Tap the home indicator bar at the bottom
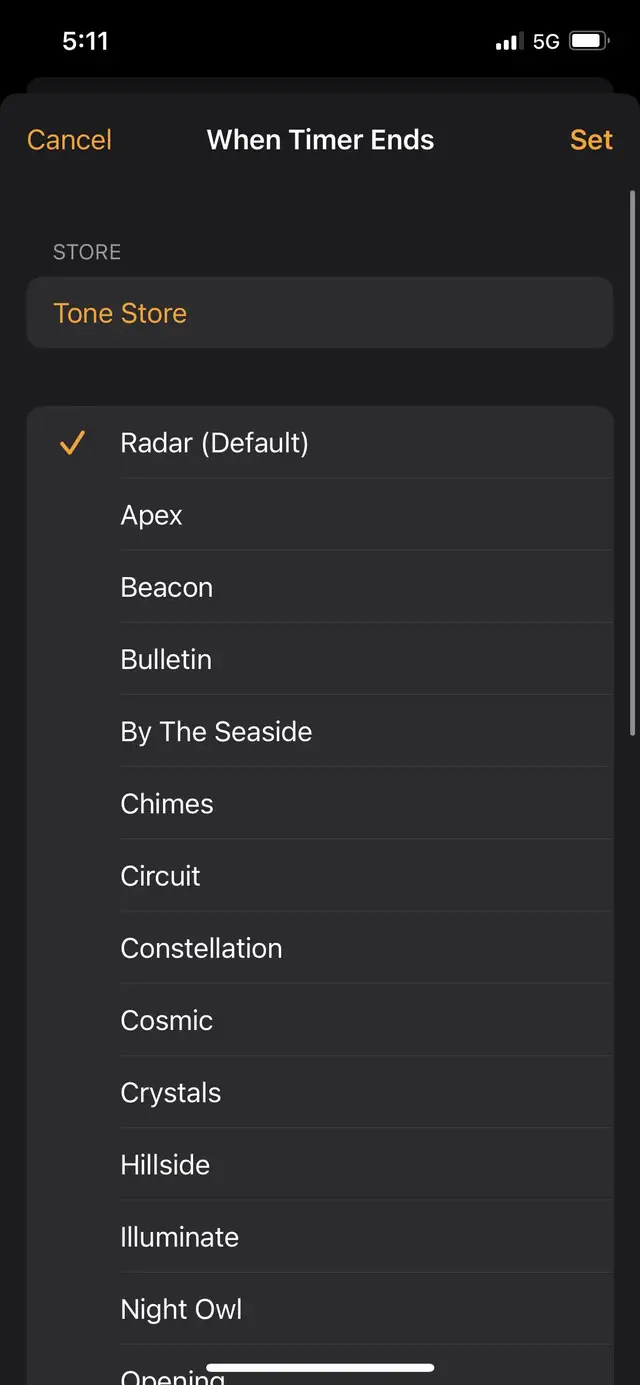 pos(320,1366)
